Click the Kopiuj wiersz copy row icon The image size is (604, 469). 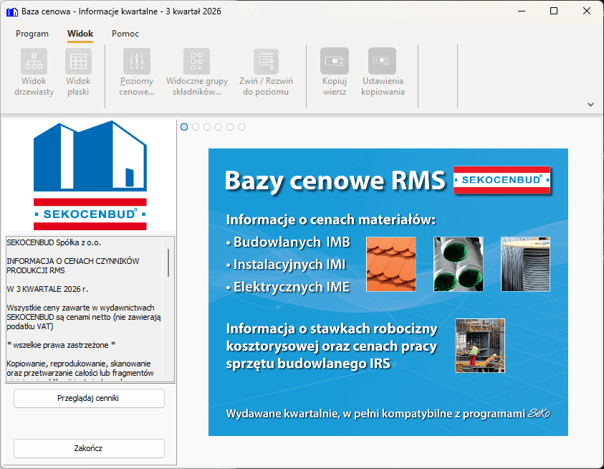[x=334, y=61]
